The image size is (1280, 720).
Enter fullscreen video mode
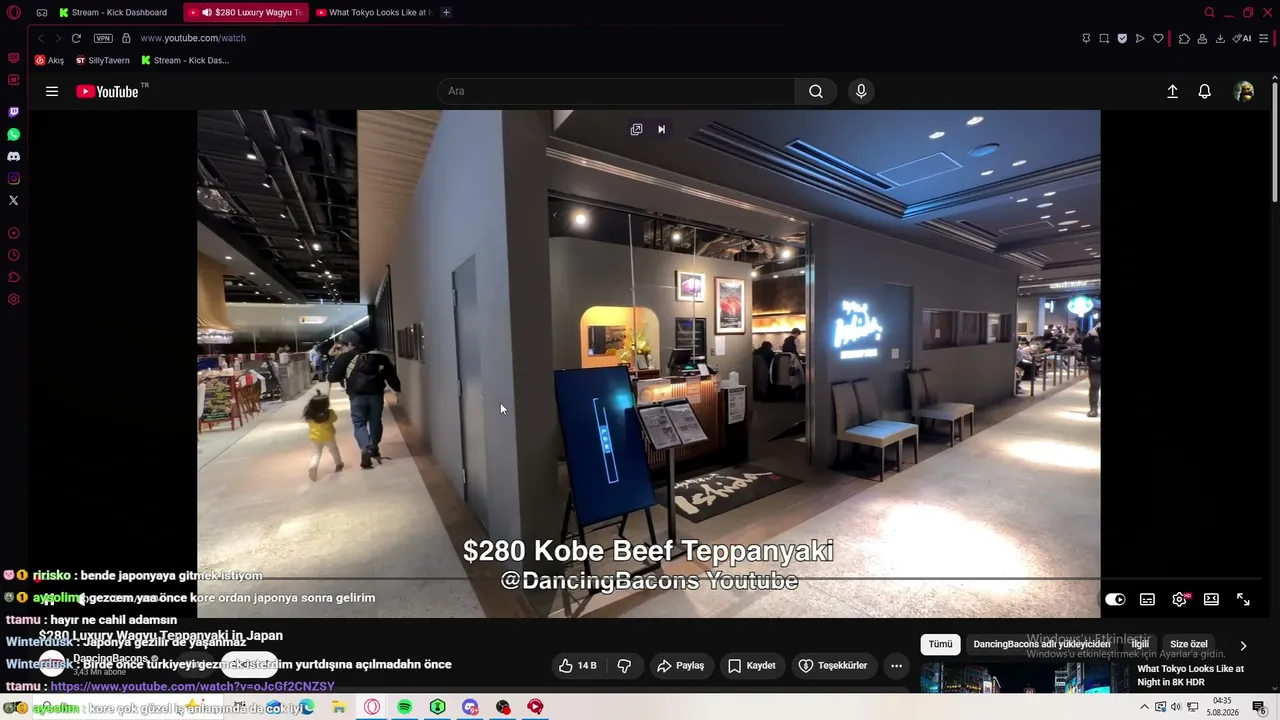1243,599
